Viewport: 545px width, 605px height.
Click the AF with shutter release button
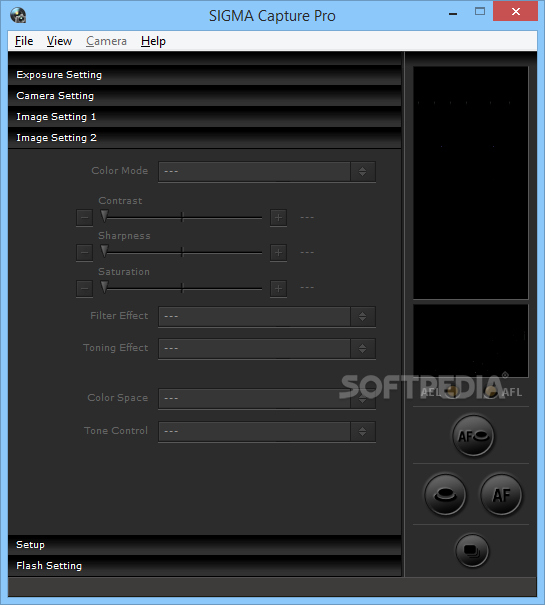pos(473,436)
